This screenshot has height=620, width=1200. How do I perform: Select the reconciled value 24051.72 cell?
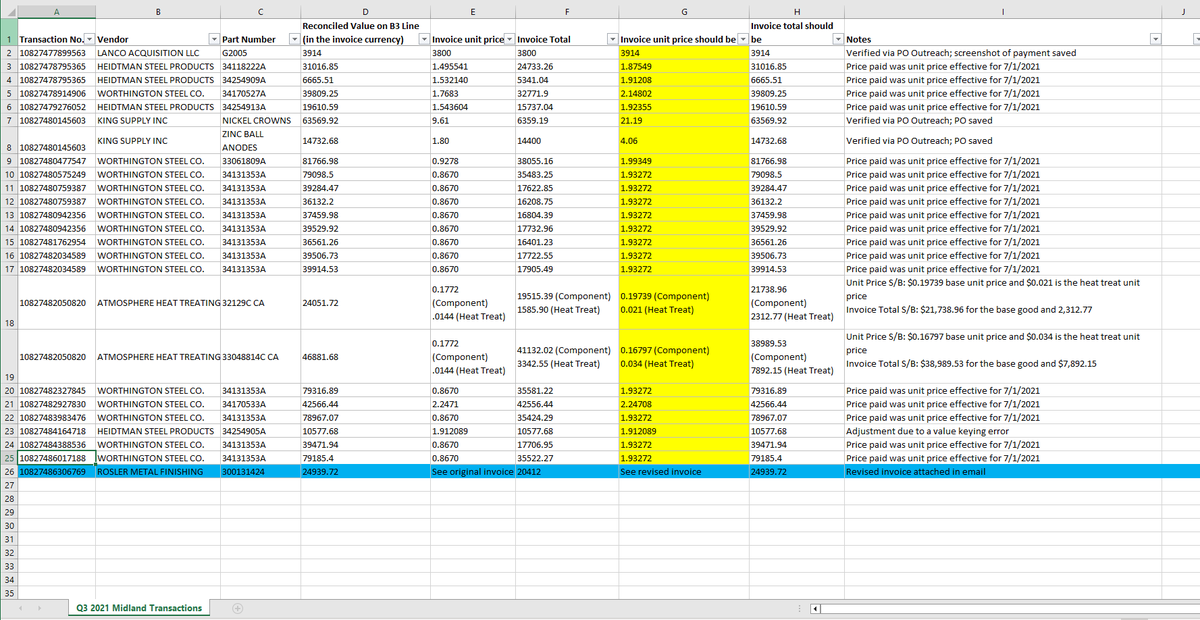[364, 302]
